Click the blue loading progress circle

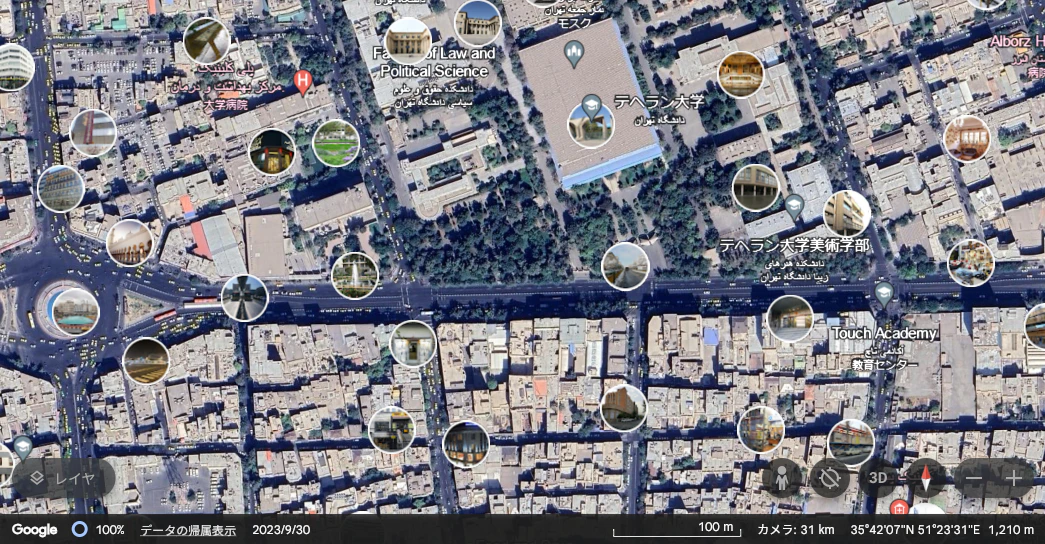(x=79, y=529)
